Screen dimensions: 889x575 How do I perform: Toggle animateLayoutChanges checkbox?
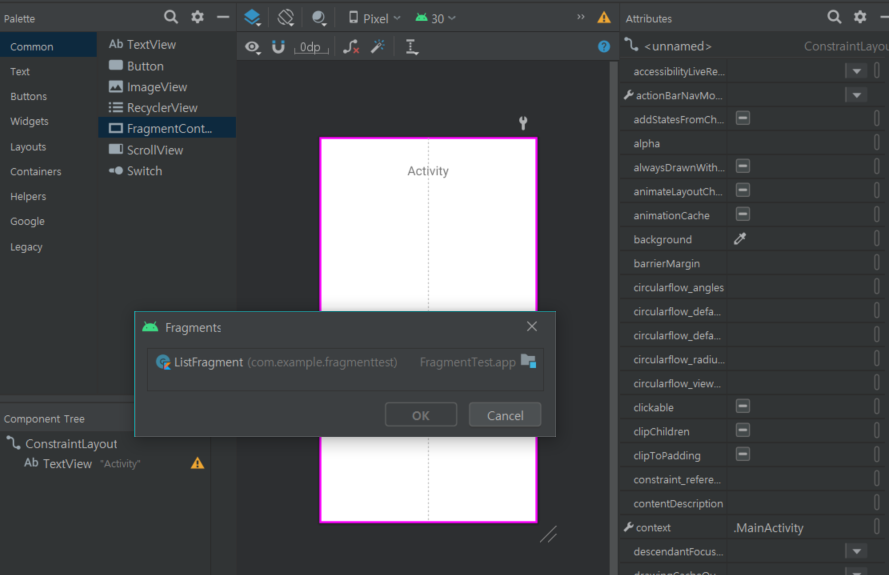point(743,190)
